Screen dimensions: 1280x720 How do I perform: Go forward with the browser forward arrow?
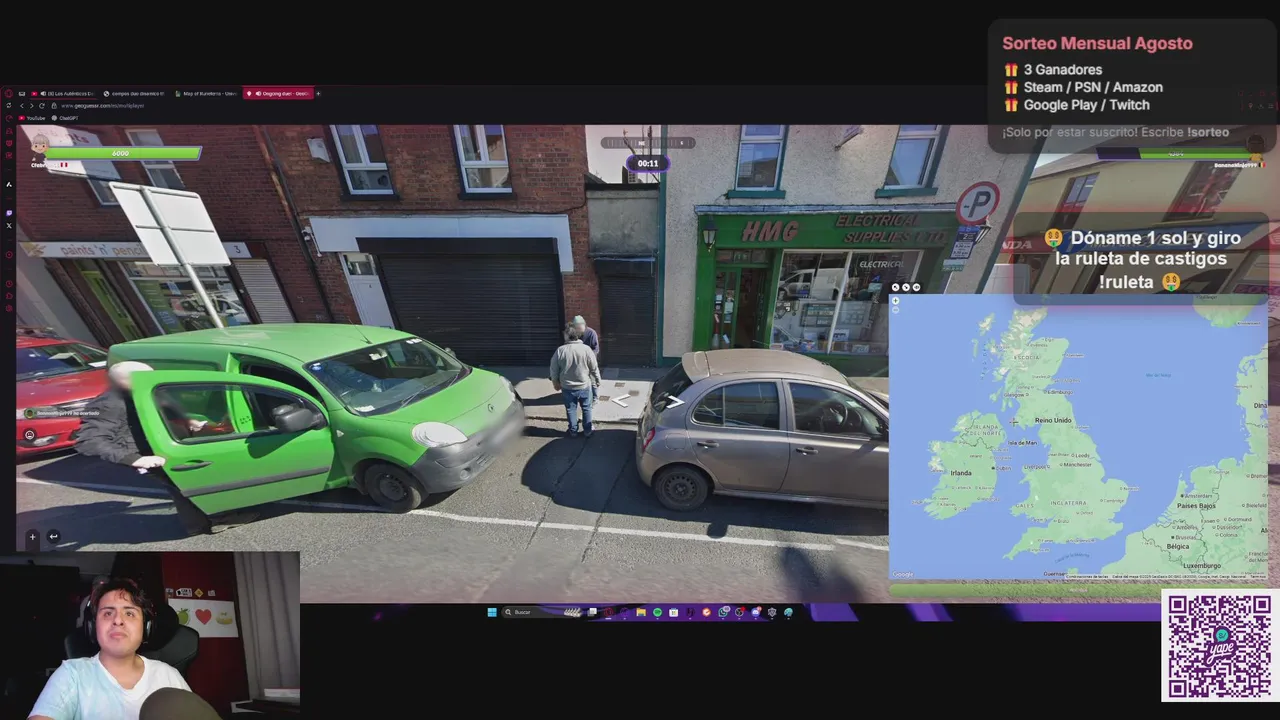(x=31, y=105)
